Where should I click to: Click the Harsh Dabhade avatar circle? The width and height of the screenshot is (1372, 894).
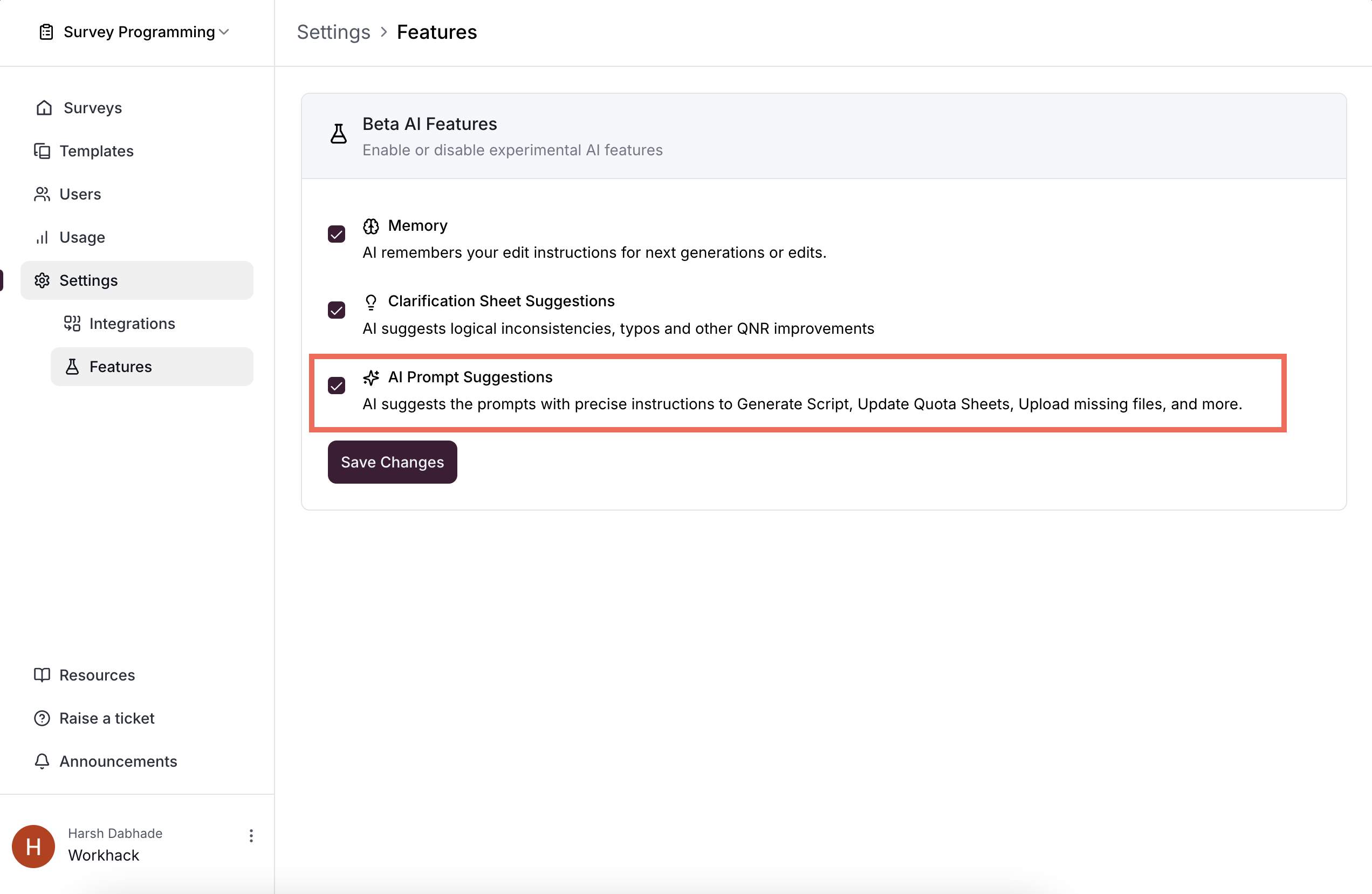click(x=33, y=846)
